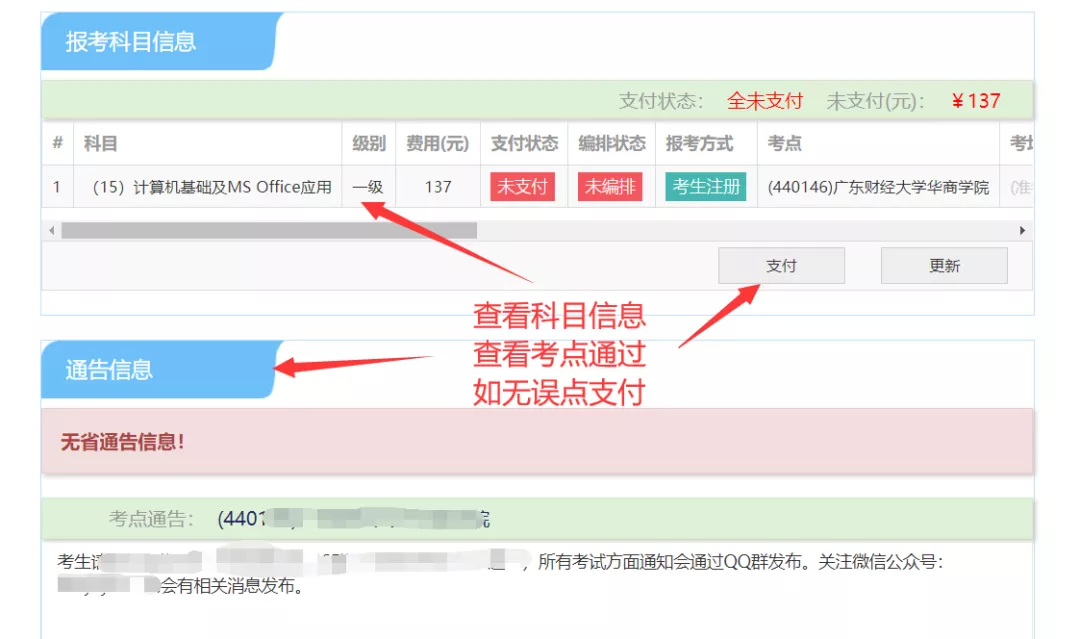Click the horizontal scrollbar right arrow

click(1022, 231)
